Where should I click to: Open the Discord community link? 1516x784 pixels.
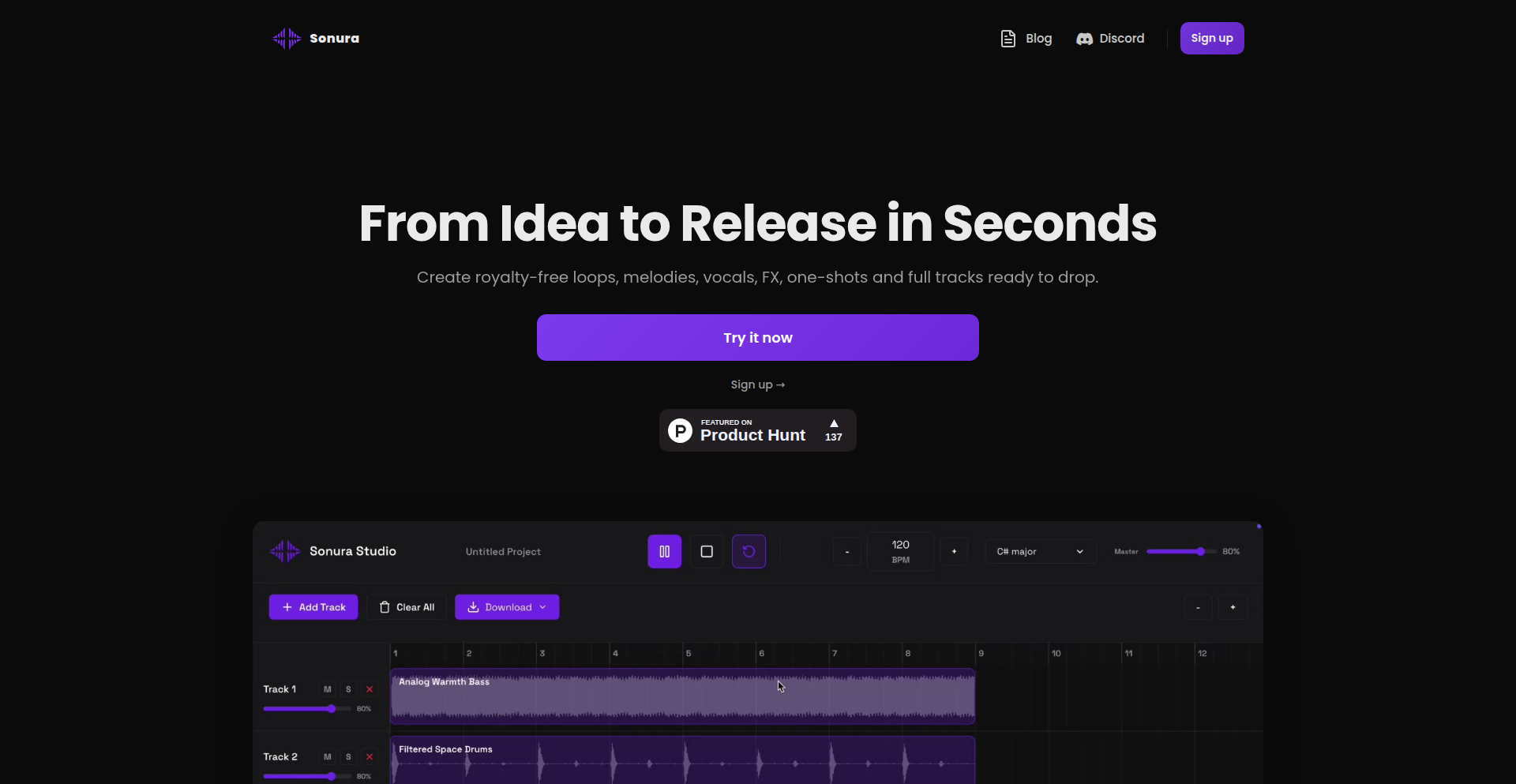(1110, 39)
